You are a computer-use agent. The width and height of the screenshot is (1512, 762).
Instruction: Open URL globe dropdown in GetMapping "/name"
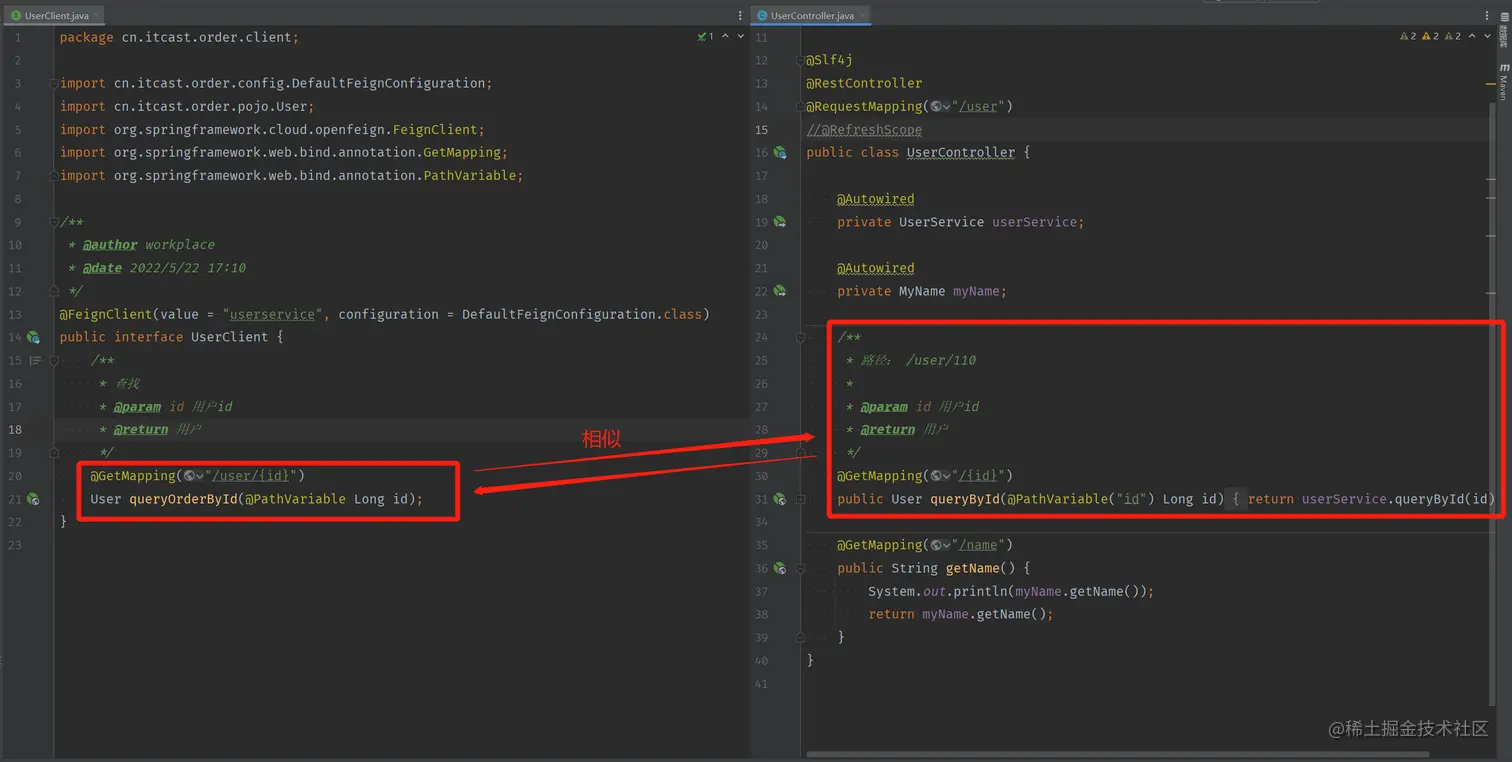click(940, 545)
